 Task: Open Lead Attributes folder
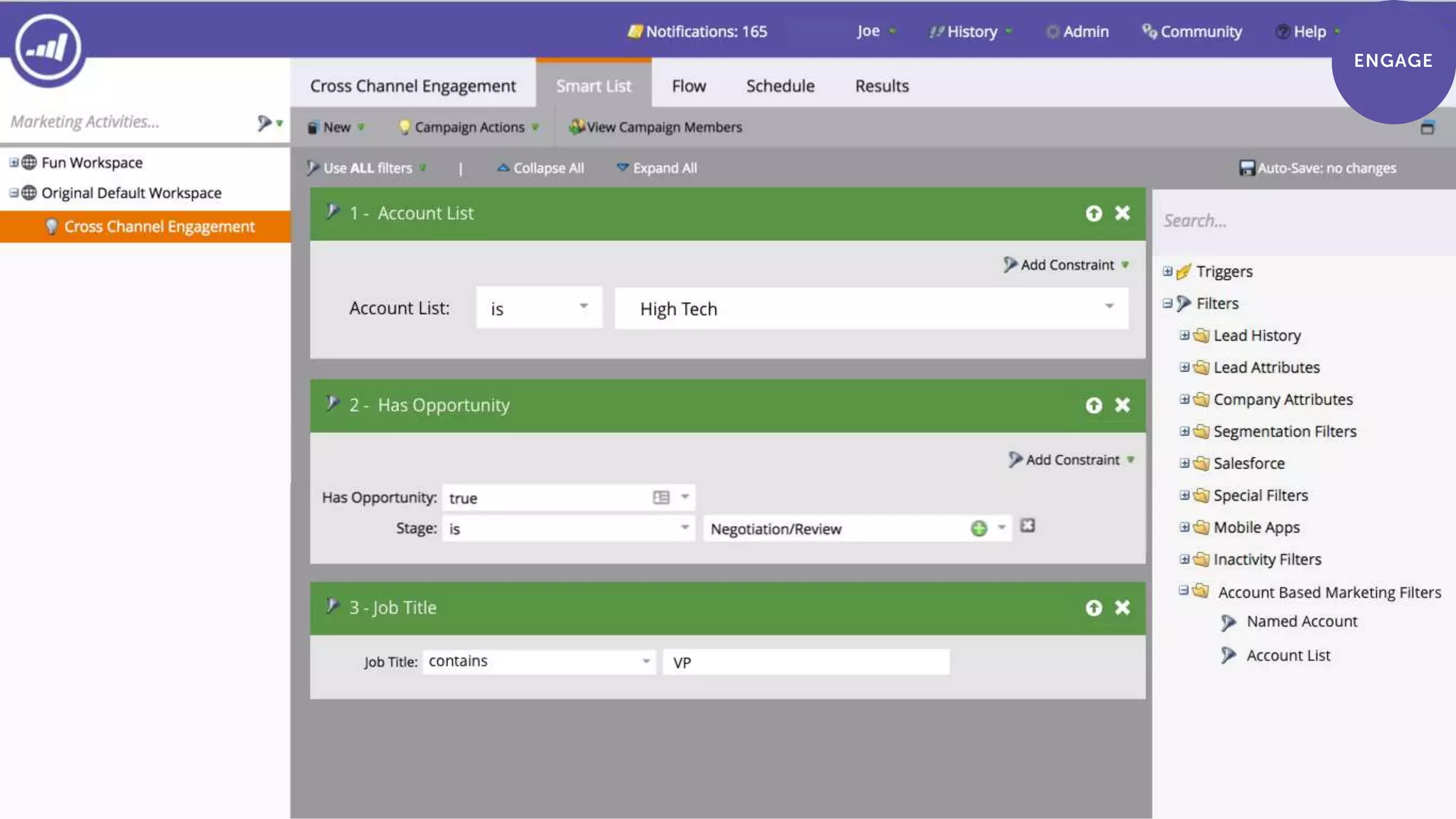tap(1266, 368)
